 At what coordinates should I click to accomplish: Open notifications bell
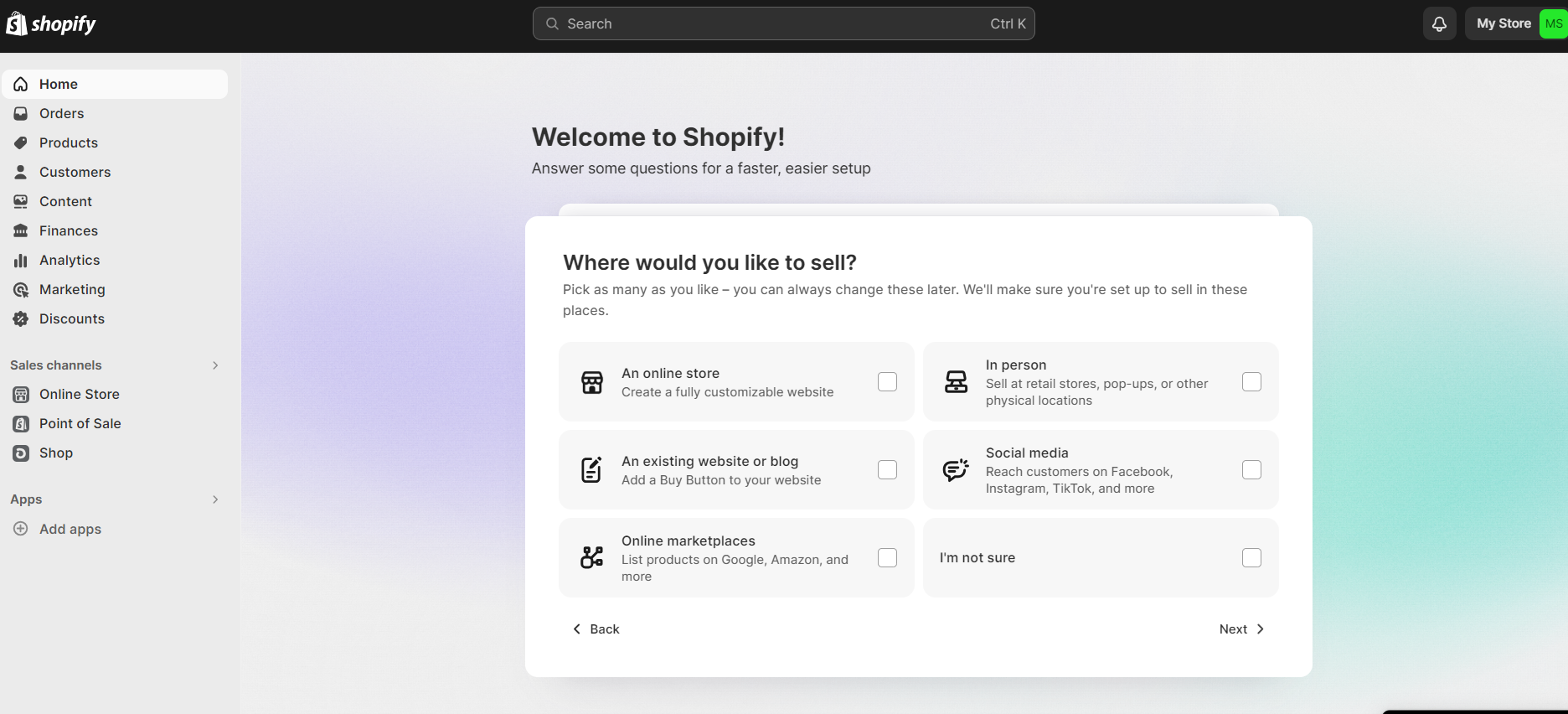1439,23
